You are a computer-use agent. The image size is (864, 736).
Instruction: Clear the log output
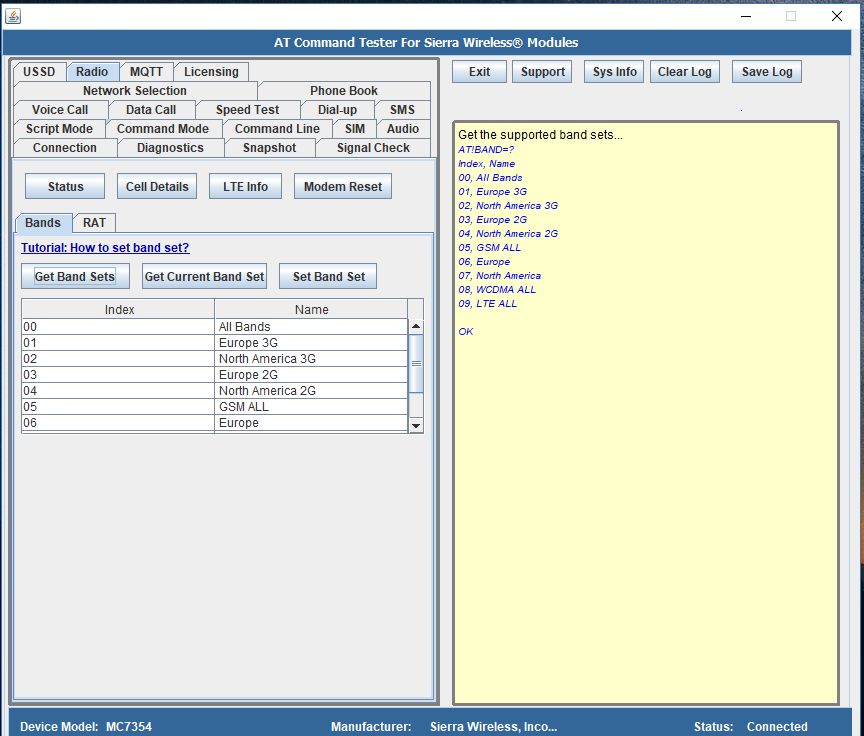point(684,72)
